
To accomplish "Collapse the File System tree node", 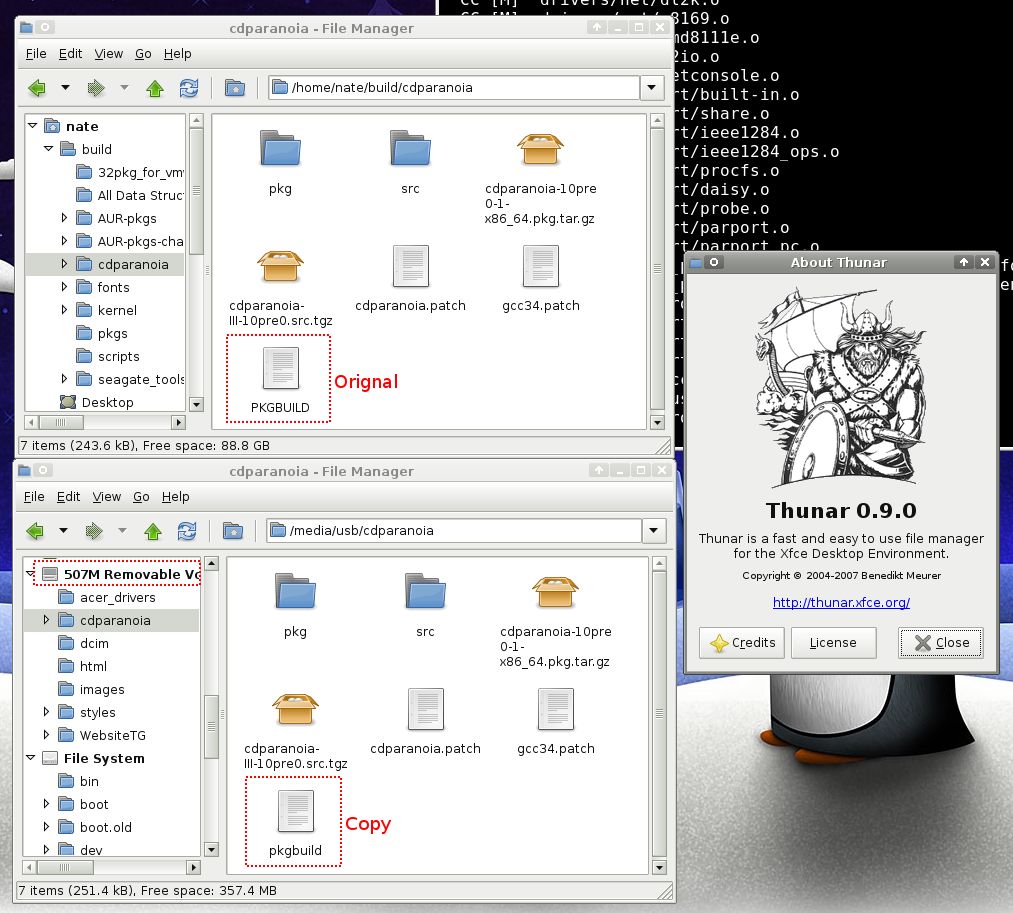I will tap(31, 758).
